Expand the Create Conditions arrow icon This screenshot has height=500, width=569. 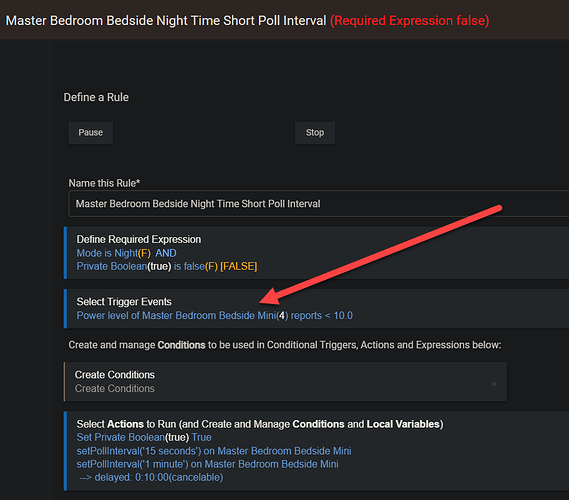(x=495, y=384)
